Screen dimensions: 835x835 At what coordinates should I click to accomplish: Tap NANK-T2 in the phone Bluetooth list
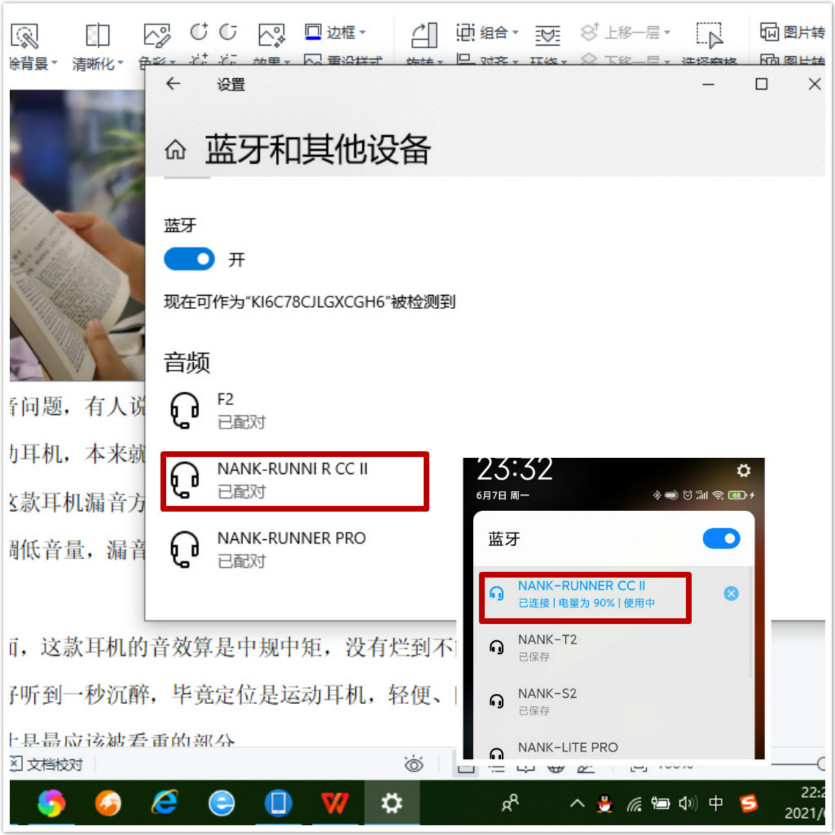click(546, 647)
